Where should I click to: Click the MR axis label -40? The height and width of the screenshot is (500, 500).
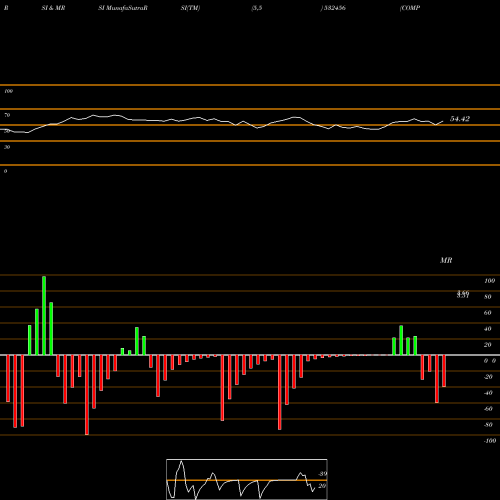(x=488, y=393)
